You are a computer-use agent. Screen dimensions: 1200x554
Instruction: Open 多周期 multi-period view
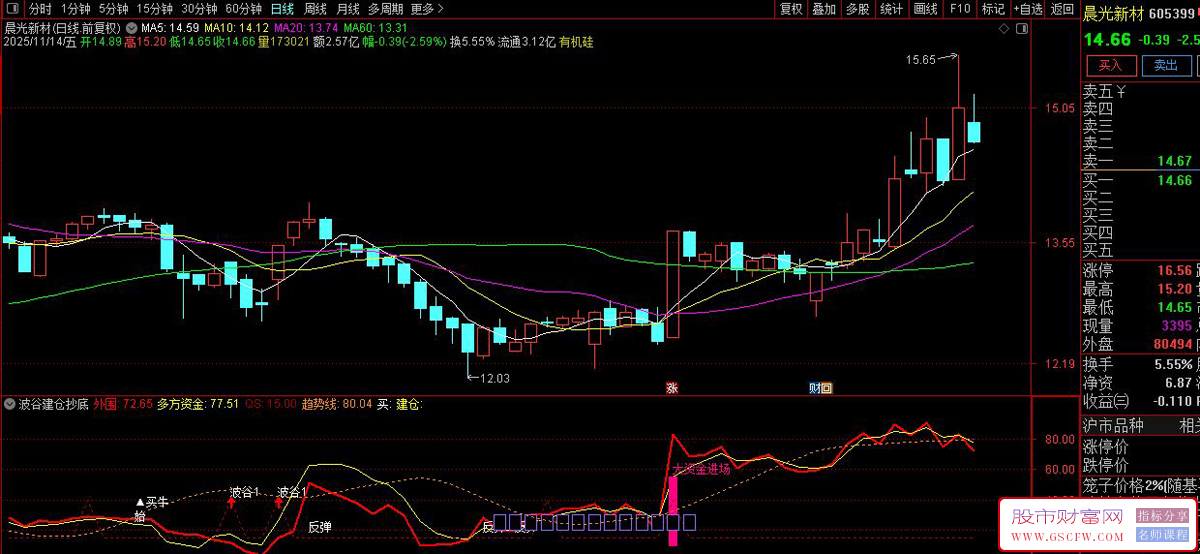tap(386, 9)
